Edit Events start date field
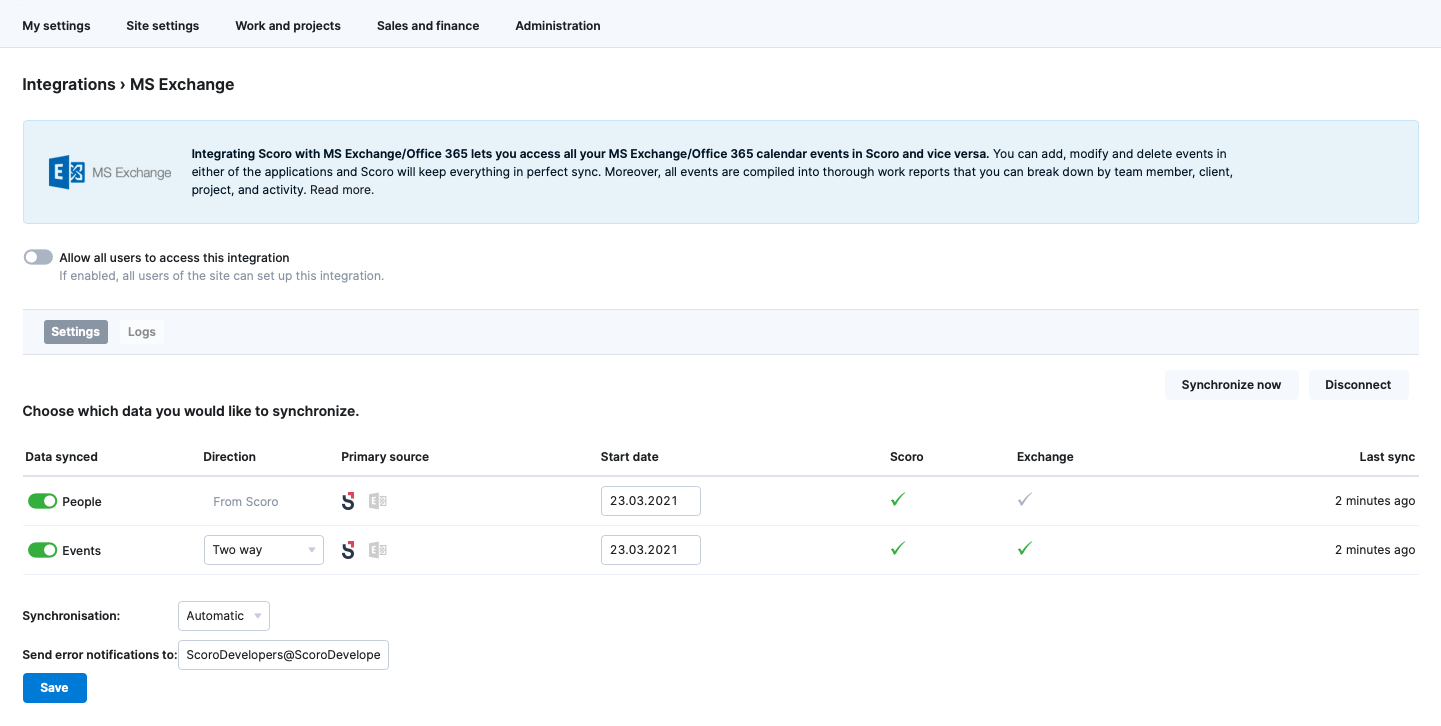 651,550
